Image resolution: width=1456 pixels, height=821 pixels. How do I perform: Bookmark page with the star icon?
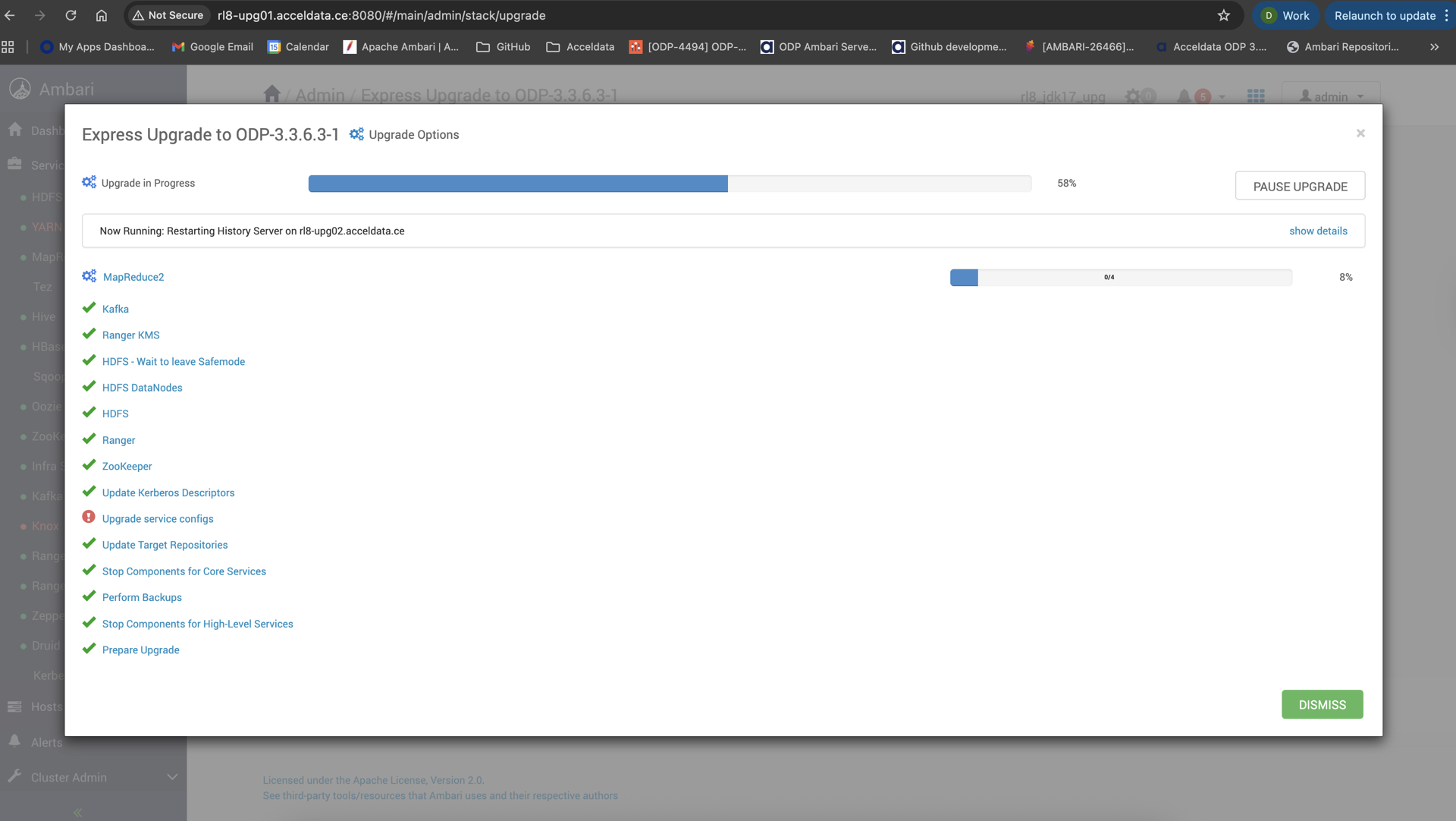point(1223,15)
